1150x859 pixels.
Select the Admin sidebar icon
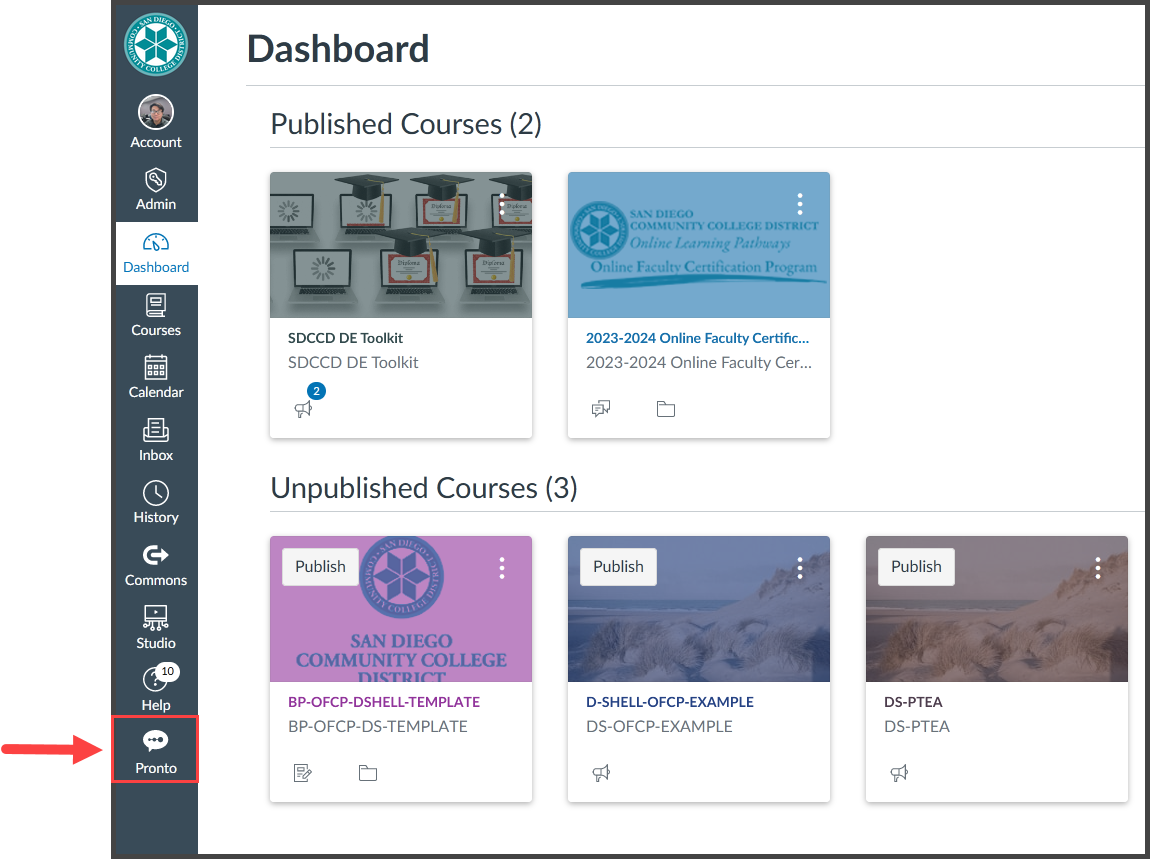click(x=155, y=189)
